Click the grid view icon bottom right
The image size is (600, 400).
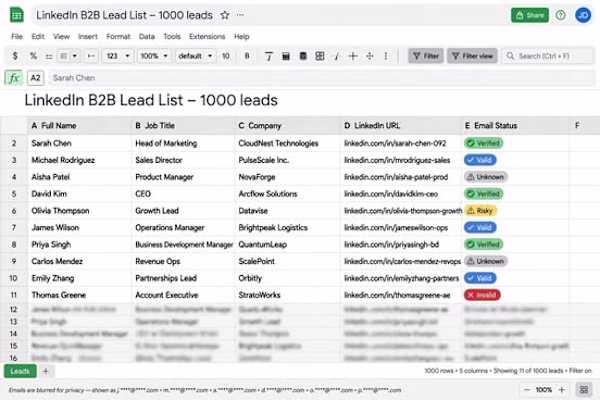click(x=584, y=390)
